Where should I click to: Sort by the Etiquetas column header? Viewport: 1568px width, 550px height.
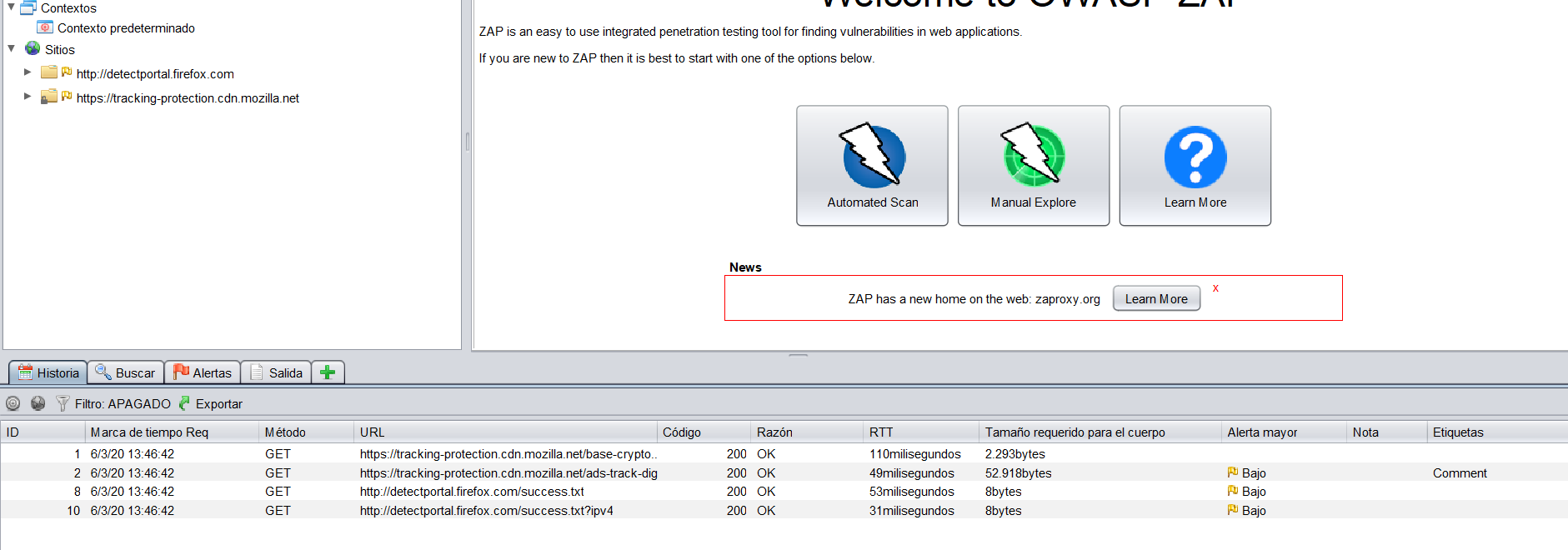pyautogui.click(x=1497, y=432)
